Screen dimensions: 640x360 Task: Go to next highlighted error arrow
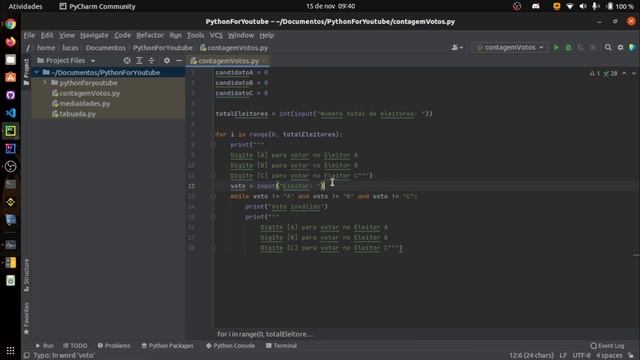(x=633, y=73)
